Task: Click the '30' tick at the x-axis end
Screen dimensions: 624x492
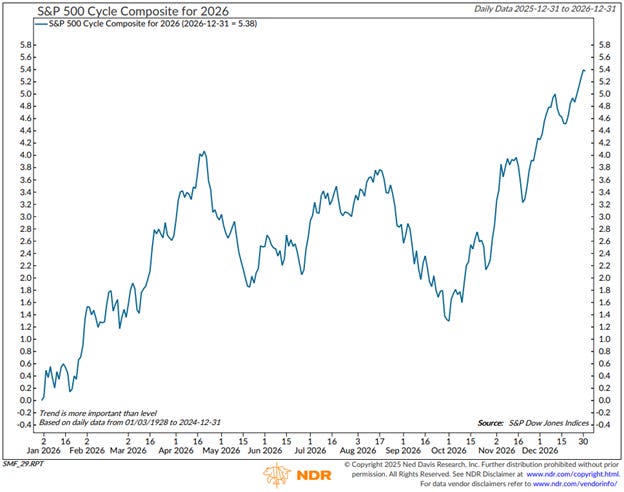Action: tap(583, 441)
